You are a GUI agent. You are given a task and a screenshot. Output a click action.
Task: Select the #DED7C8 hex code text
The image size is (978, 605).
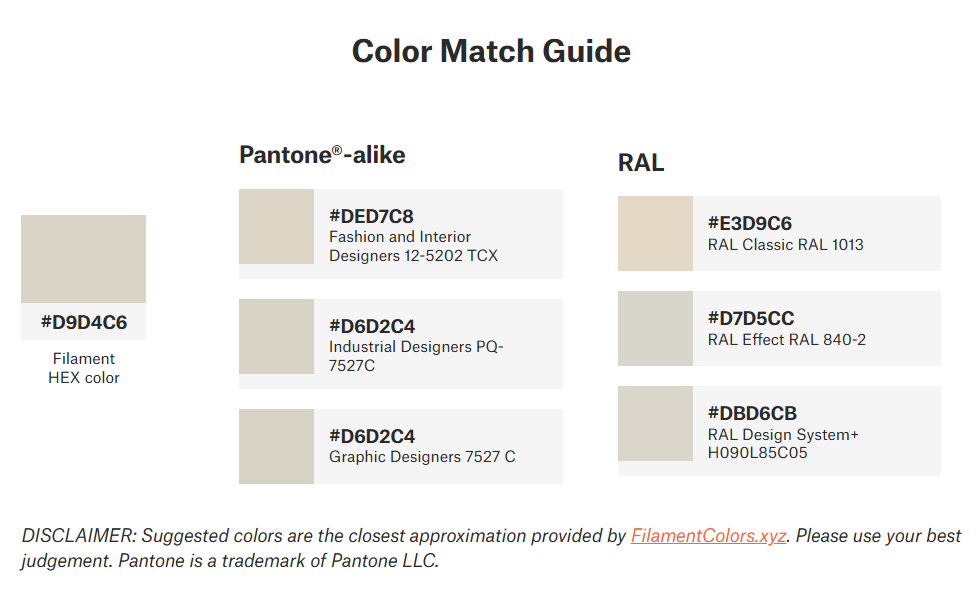click(x=371, y=216)
